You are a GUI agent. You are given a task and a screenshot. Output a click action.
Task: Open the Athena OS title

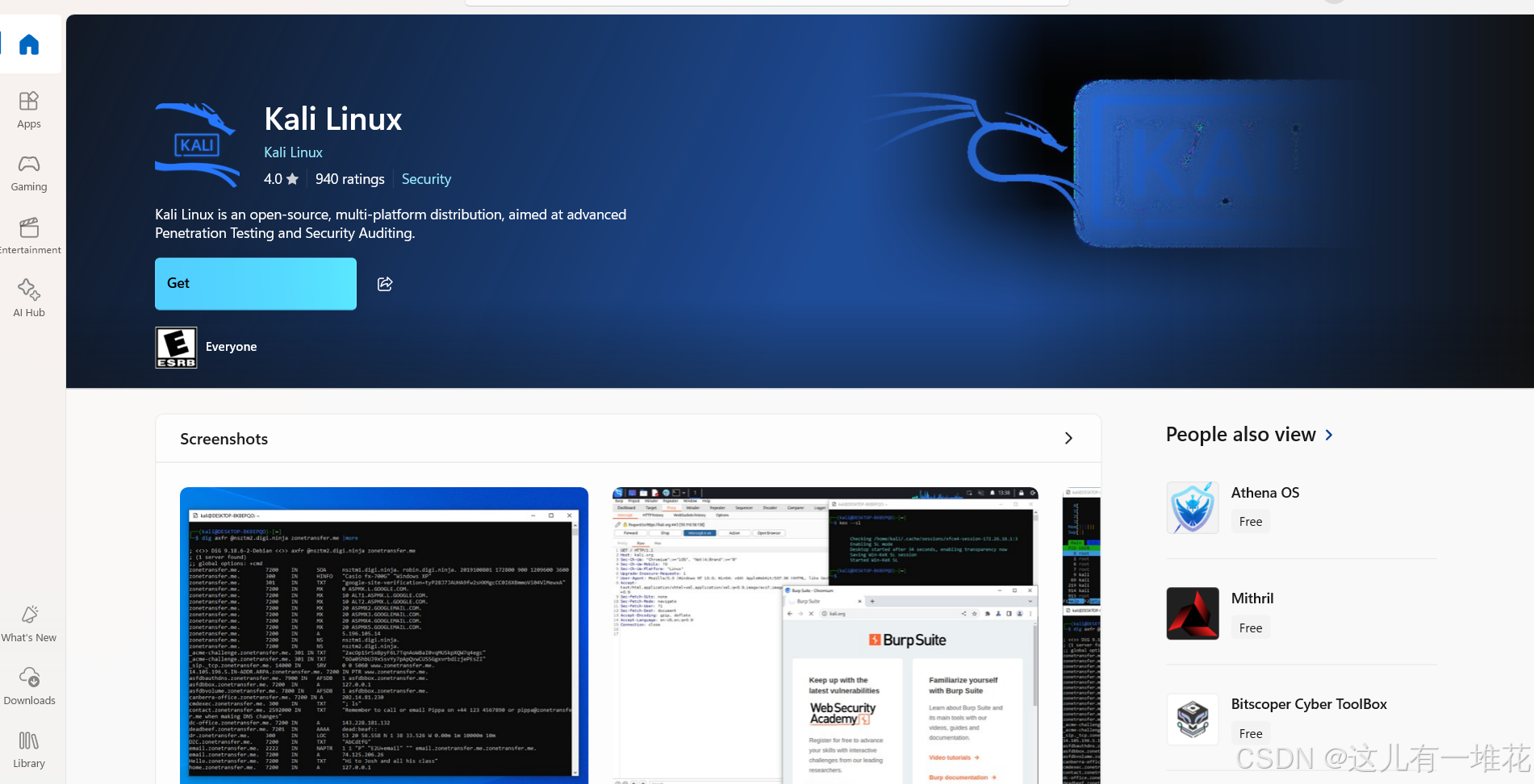[1264, 493]
